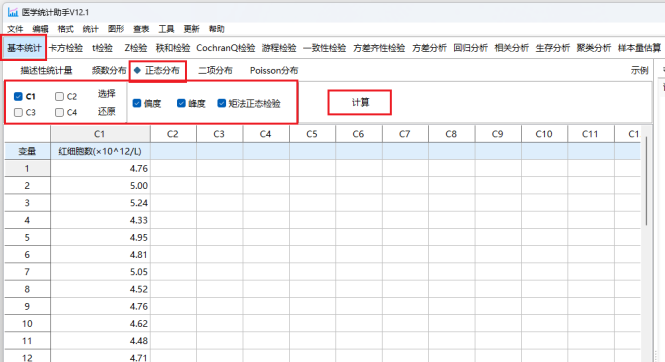Switch to the 方差齐性检验 tab
Image resolution: width=665 pixels, height=362 pixels.
[379, 48]
